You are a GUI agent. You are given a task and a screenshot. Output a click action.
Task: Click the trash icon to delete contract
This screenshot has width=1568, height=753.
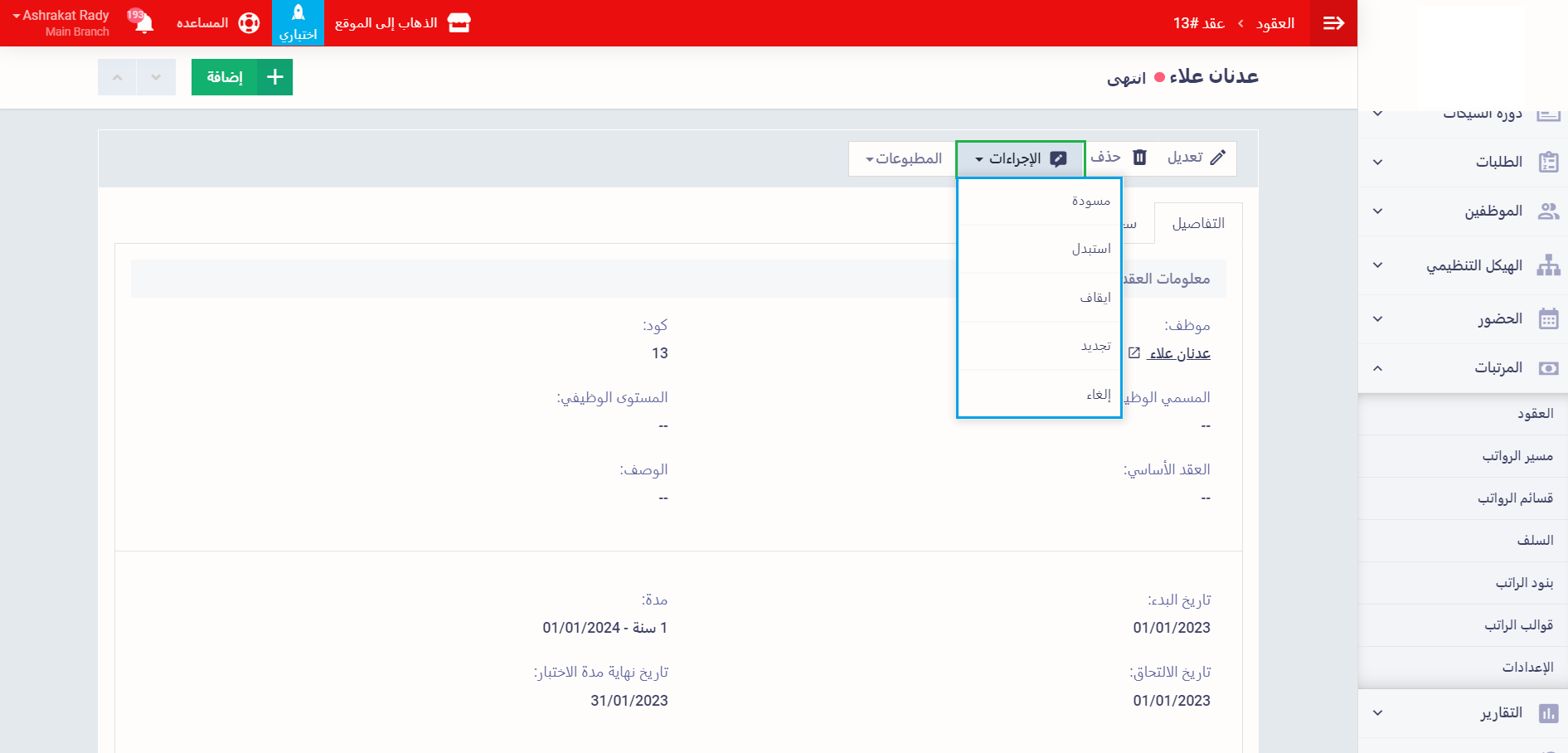point(1140,158)
